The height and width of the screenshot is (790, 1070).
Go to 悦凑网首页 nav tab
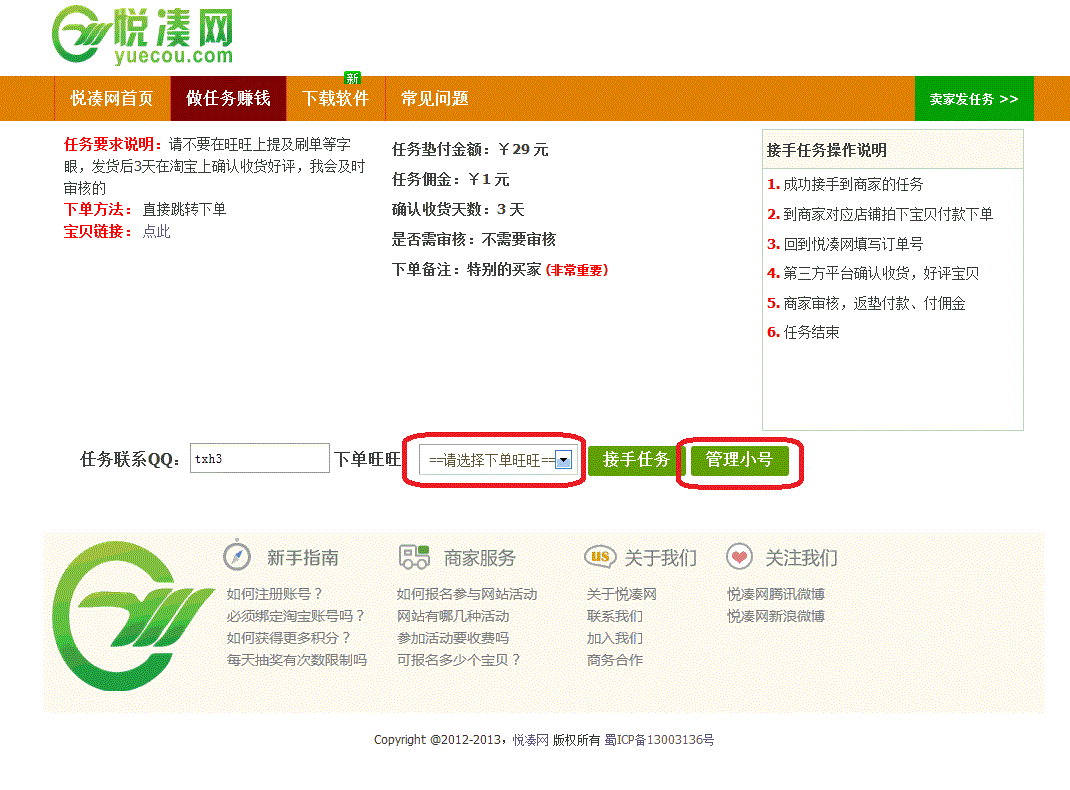[x=112, y=99]
